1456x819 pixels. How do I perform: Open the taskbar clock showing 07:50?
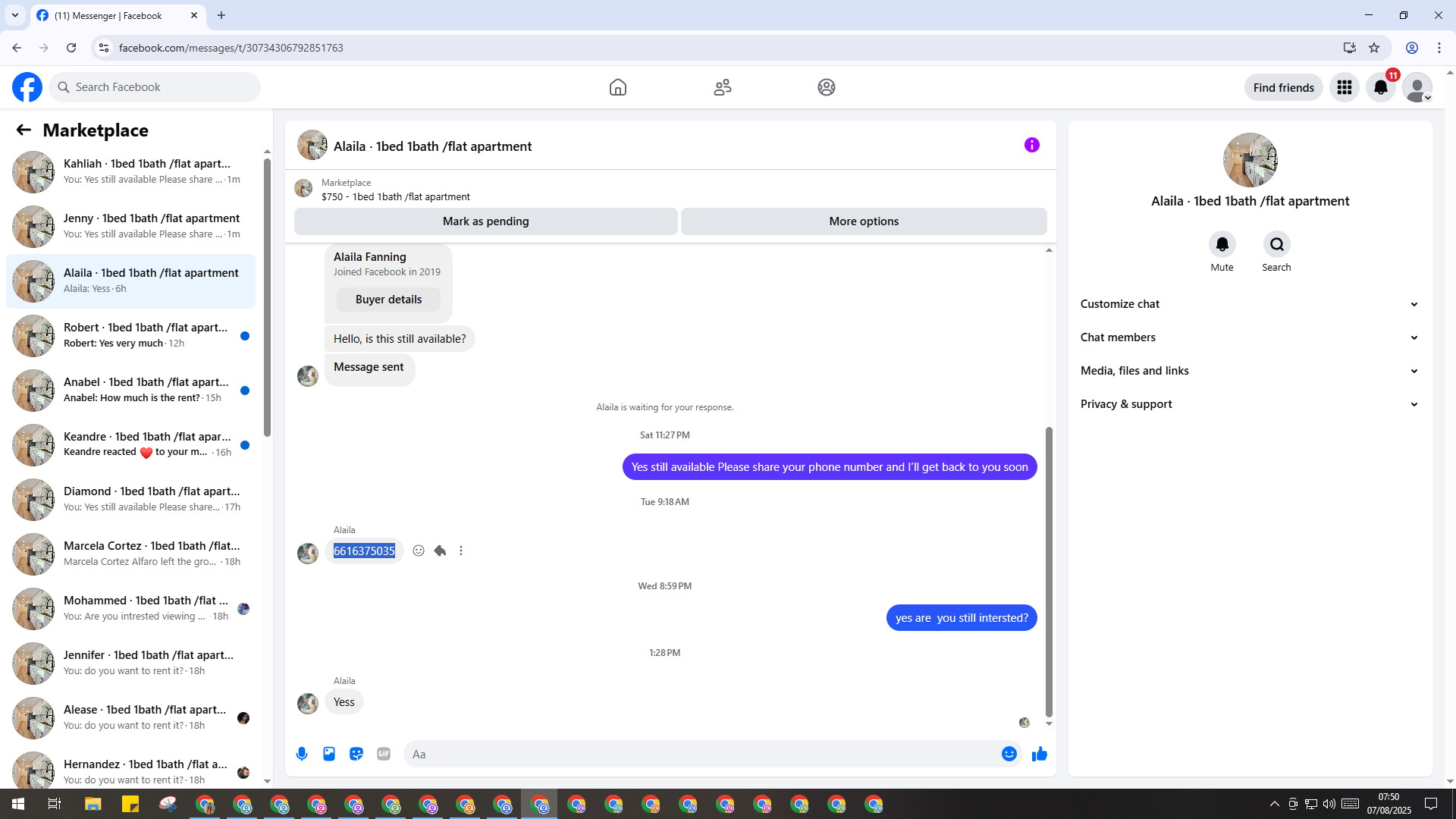1389,804
